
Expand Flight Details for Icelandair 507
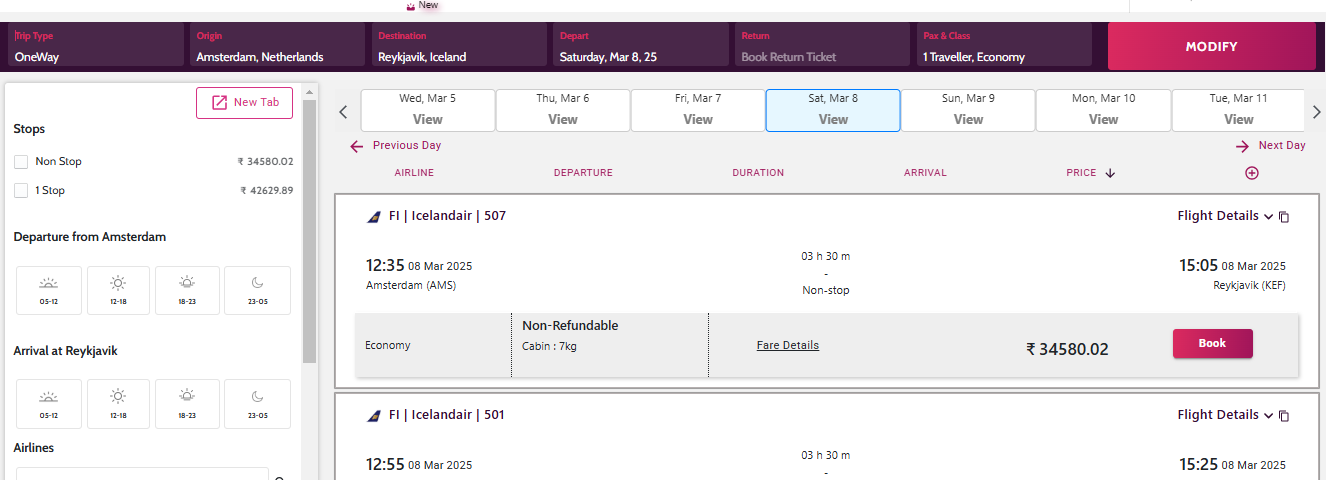[x=1225, y=216]
